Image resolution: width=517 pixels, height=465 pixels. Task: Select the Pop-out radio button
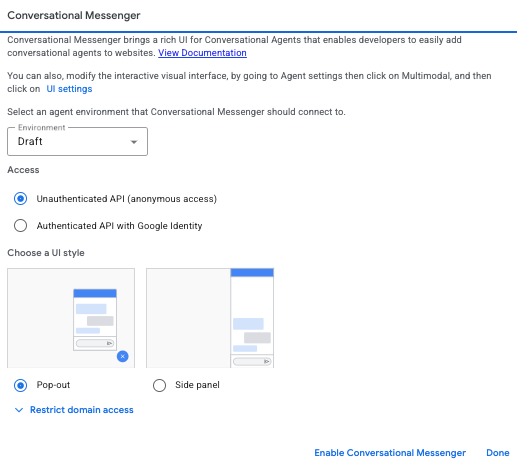coord(20,385)
